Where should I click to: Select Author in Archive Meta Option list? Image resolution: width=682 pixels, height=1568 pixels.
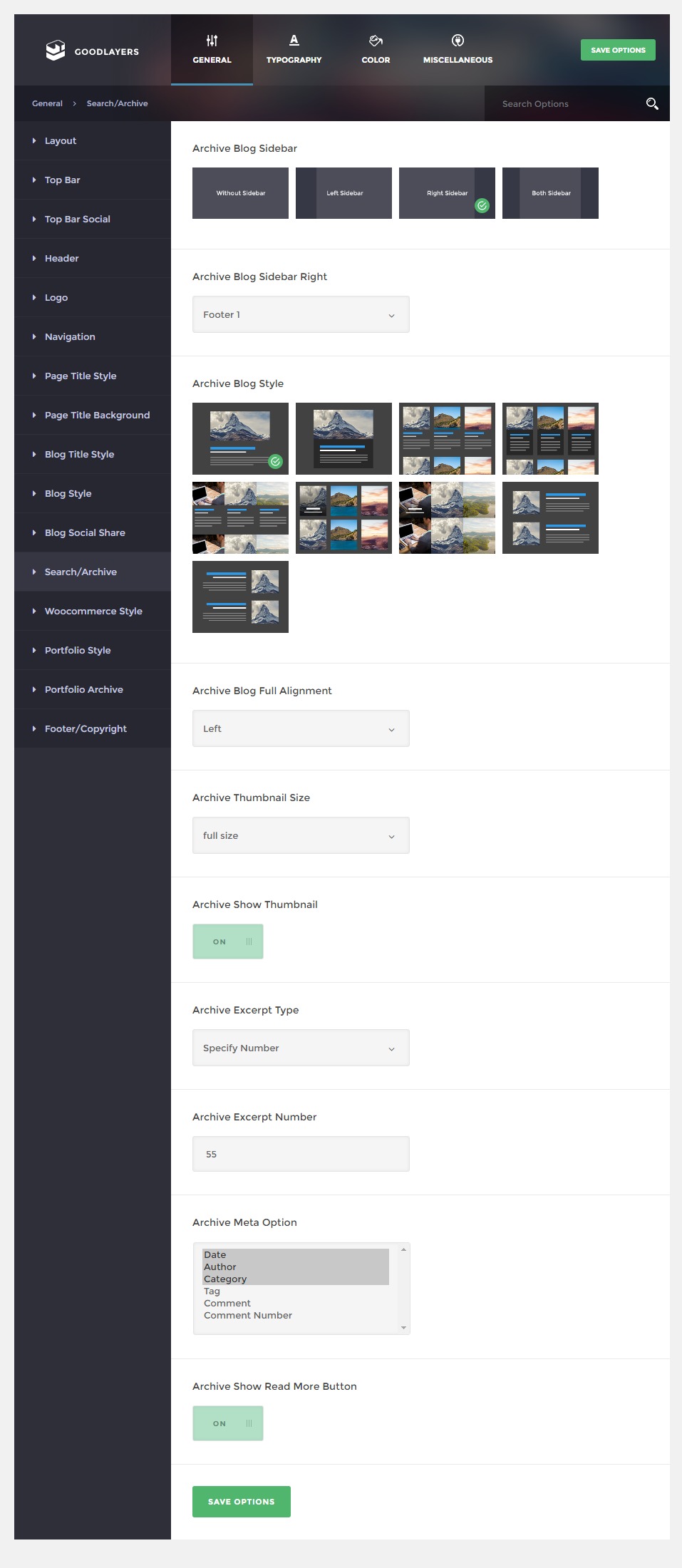[x=296, y=1267]
